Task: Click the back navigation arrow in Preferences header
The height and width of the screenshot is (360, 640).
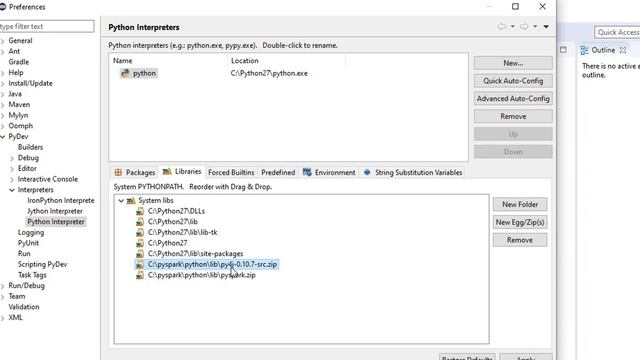Action: click(502, 27)
